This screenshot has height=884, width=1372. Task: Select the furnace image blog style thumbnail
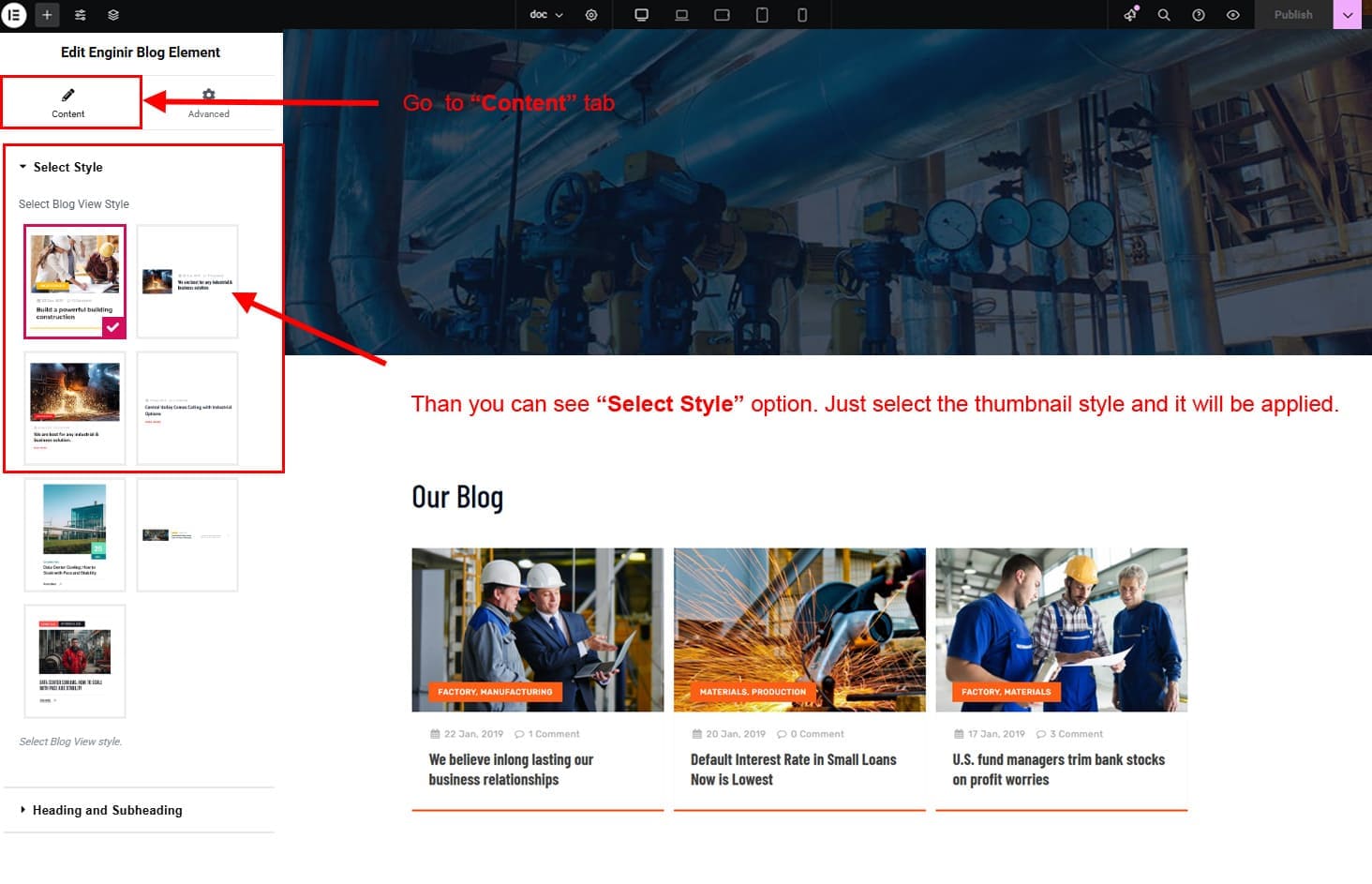75,408
